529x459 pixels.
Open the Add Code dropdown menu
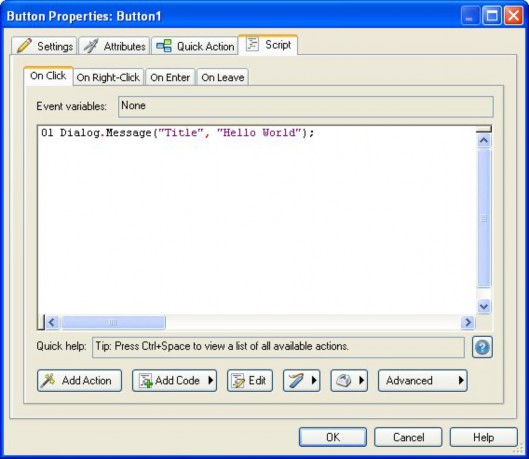[x=174, y=380]
